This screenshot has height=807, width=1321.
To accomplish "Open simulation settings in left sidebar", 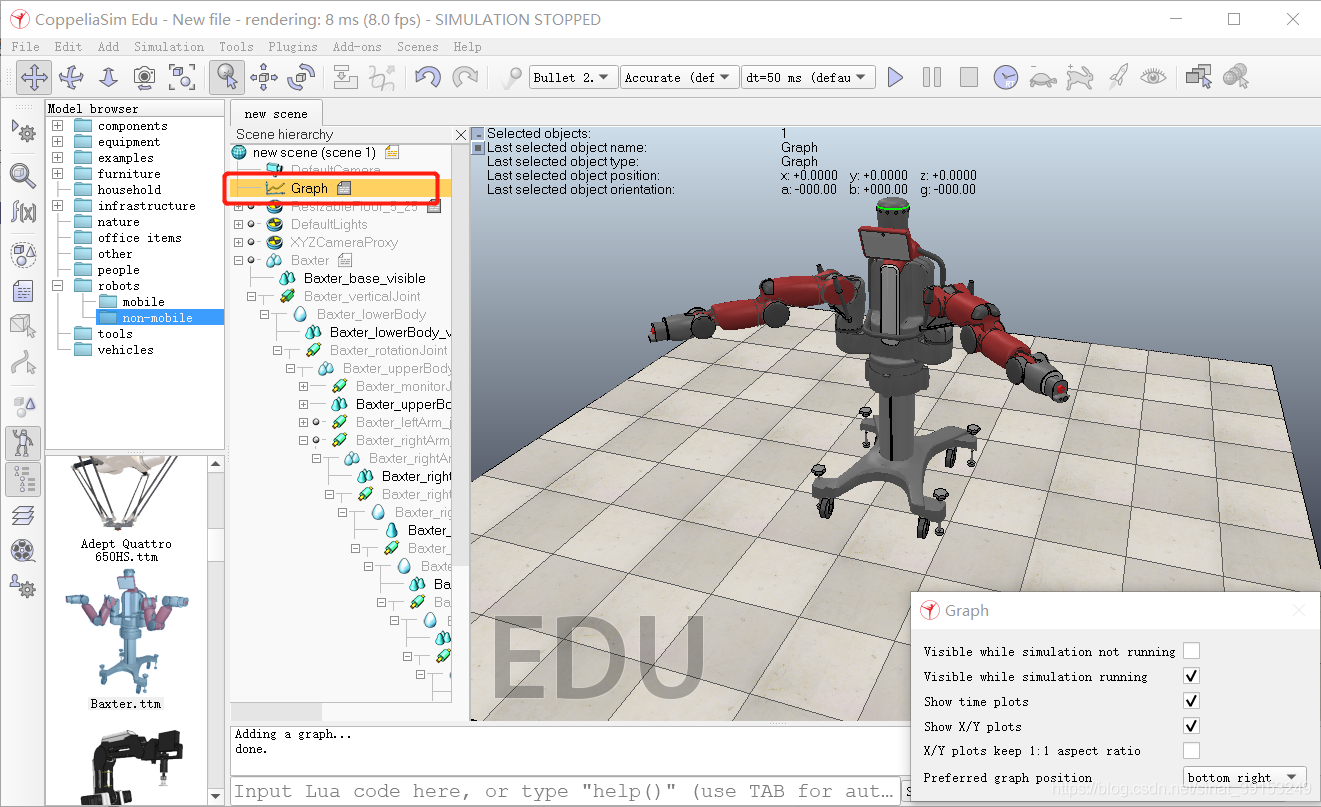I will [23, 130].
